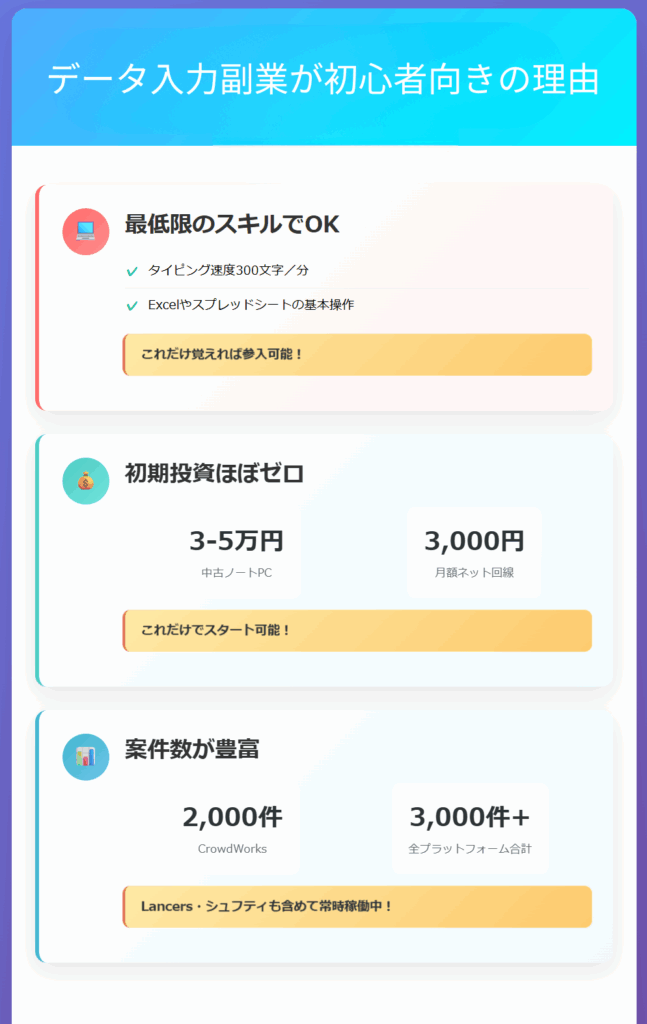Click the これだけでスタート可能！ banner

(357, 630)
